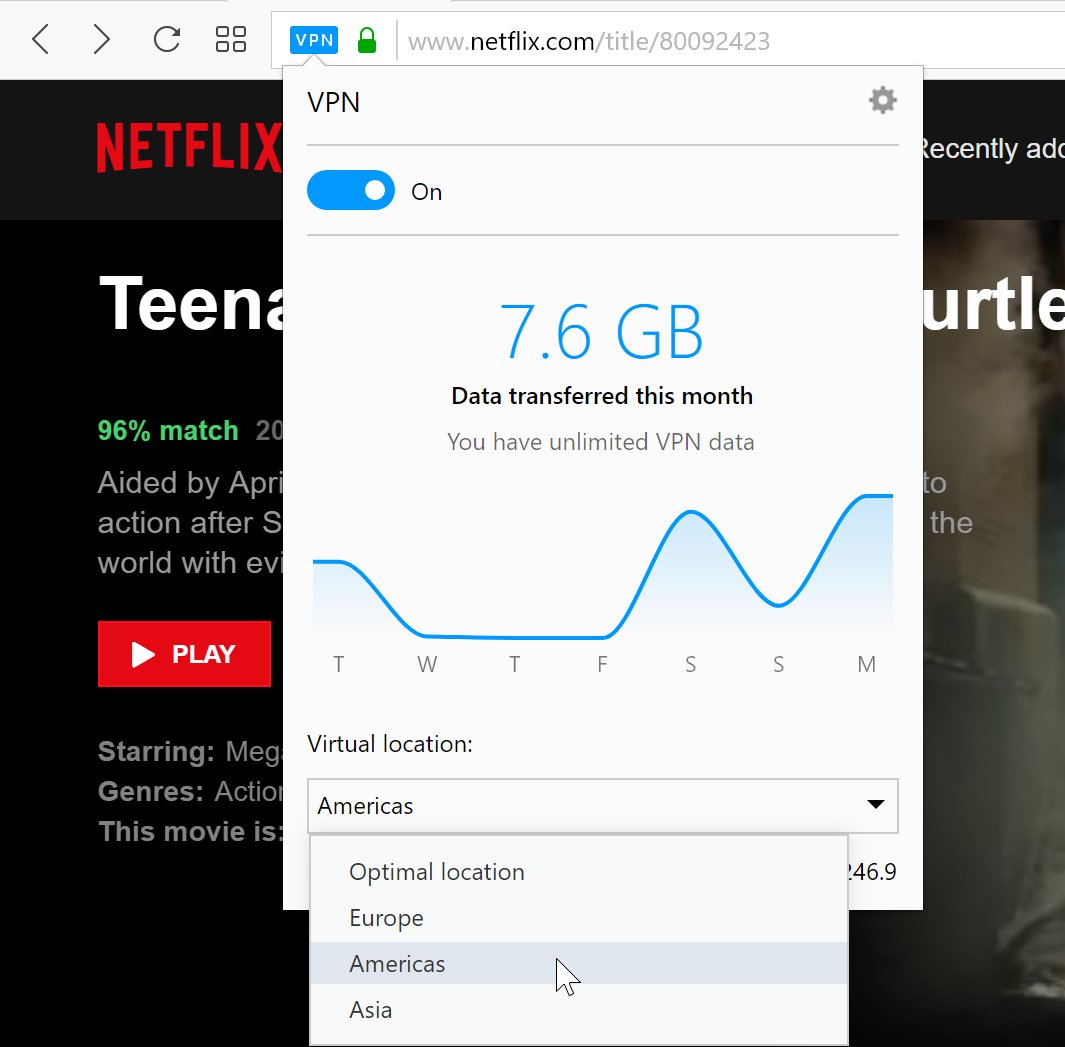The image size is (1065, 1047).
Task: Click the red PLAY button
Action: [x=184, y=654]
